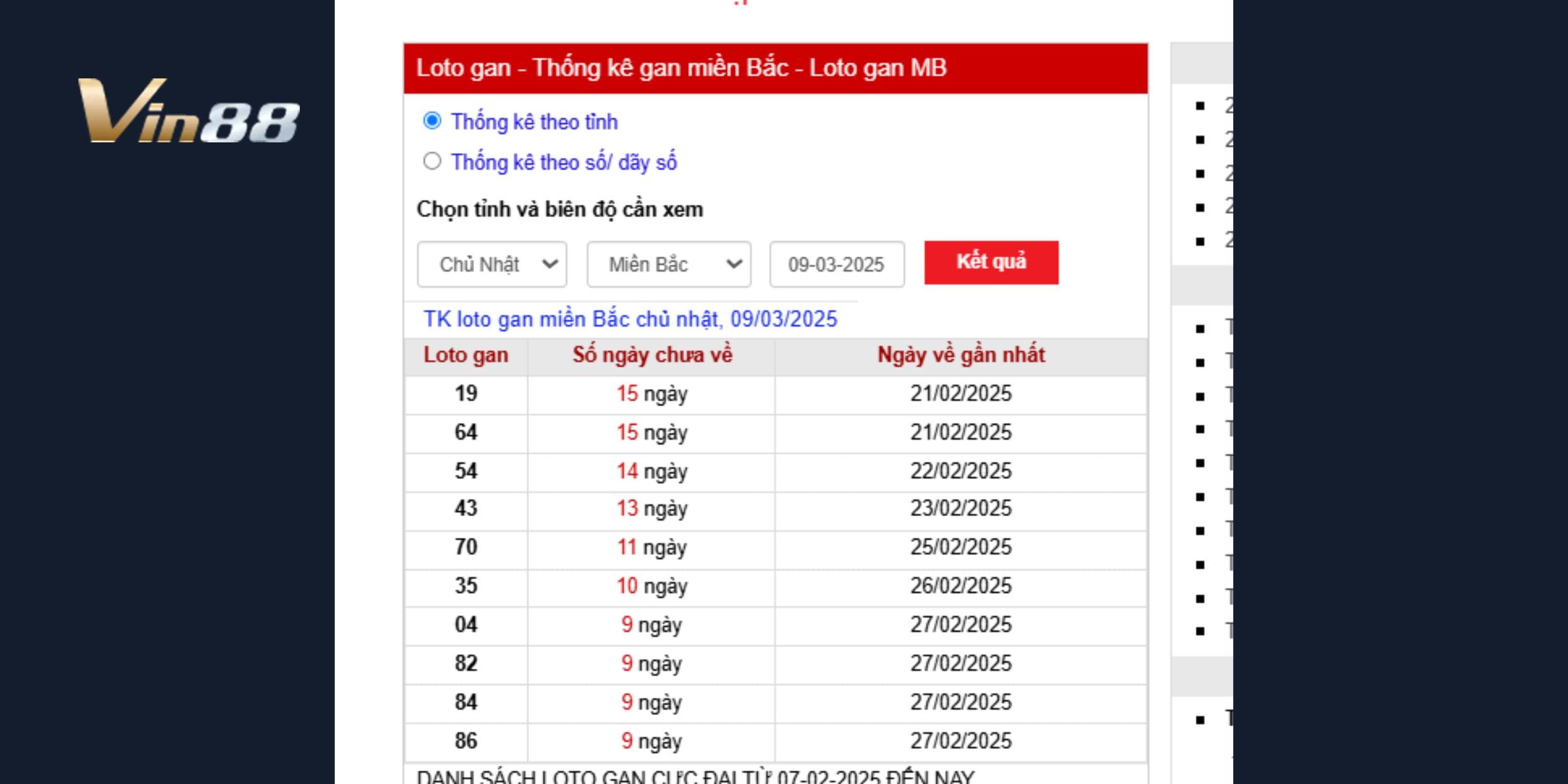The height and width of the screenshot is (784, 1568).
Task: Click '14 ngày' cell
Action: click(x=652, y=472)
